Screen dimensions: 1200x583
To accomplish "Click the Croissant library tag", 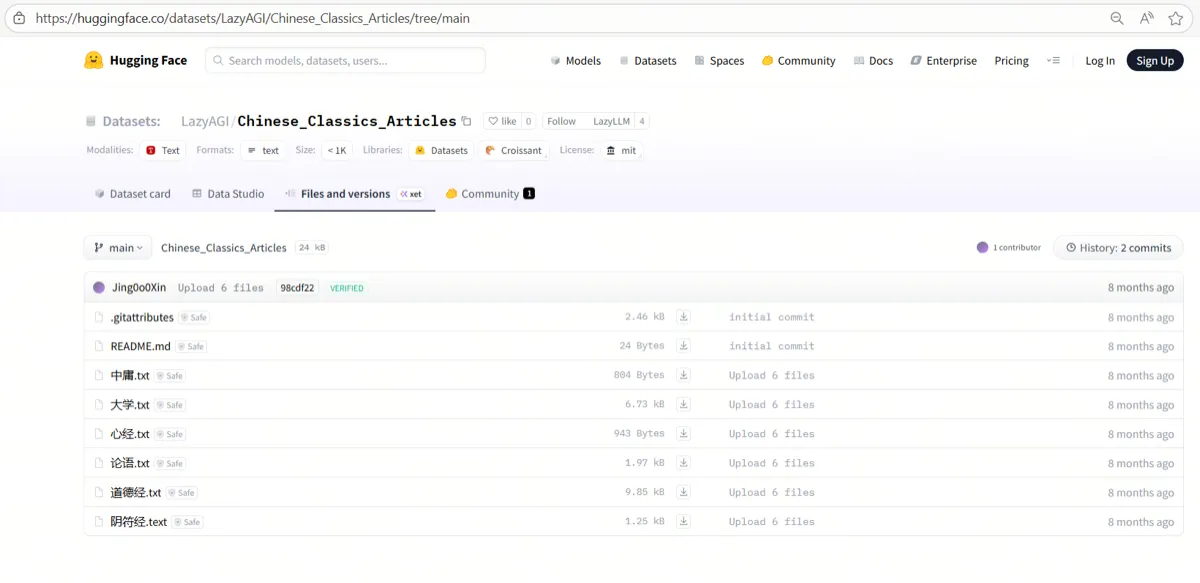I will click(513, 150).
